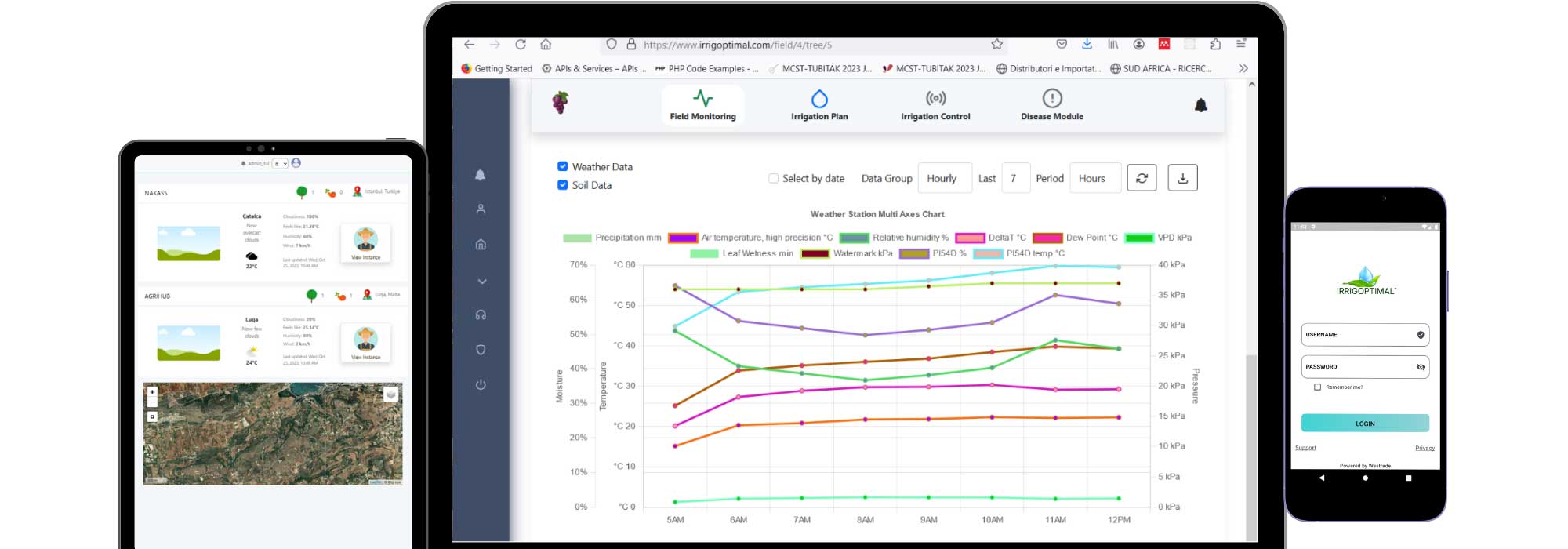This screenshot has width=1568, height=549.
Task: Open the Hourly data group dropdown
Action: click(x=944, y=178)
